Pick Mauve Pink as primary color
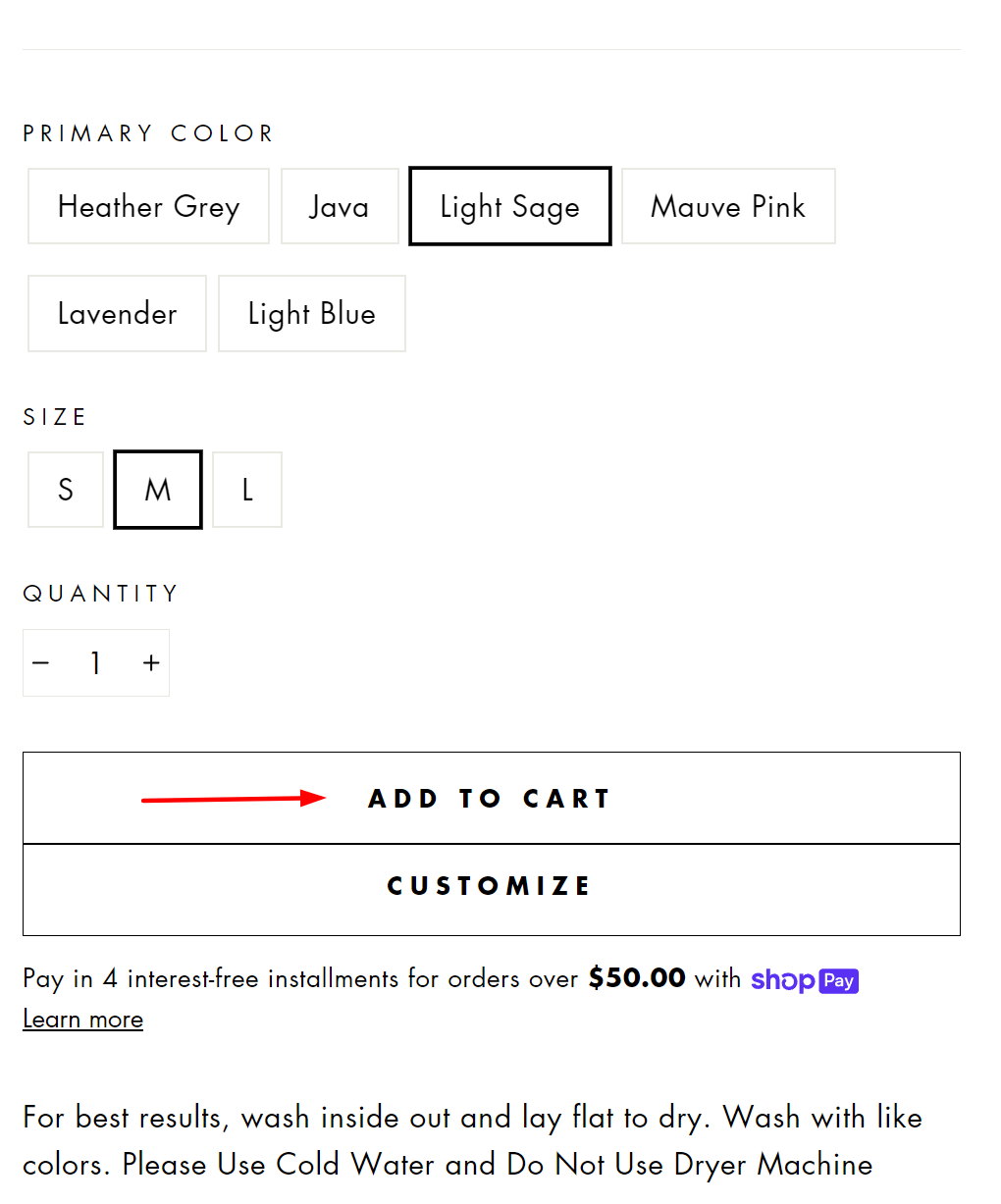Image resolution: width=1001 pixels, height=1204 pixels. point(728,206)
